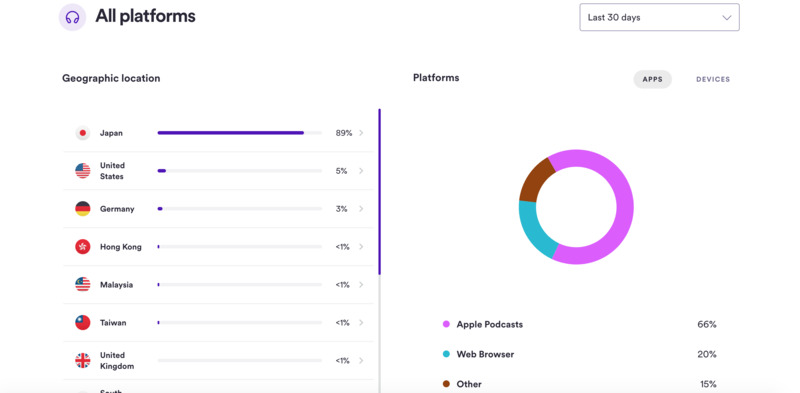Click the Taiwan flag icon
Screen dimensions: 800x393
83,323
